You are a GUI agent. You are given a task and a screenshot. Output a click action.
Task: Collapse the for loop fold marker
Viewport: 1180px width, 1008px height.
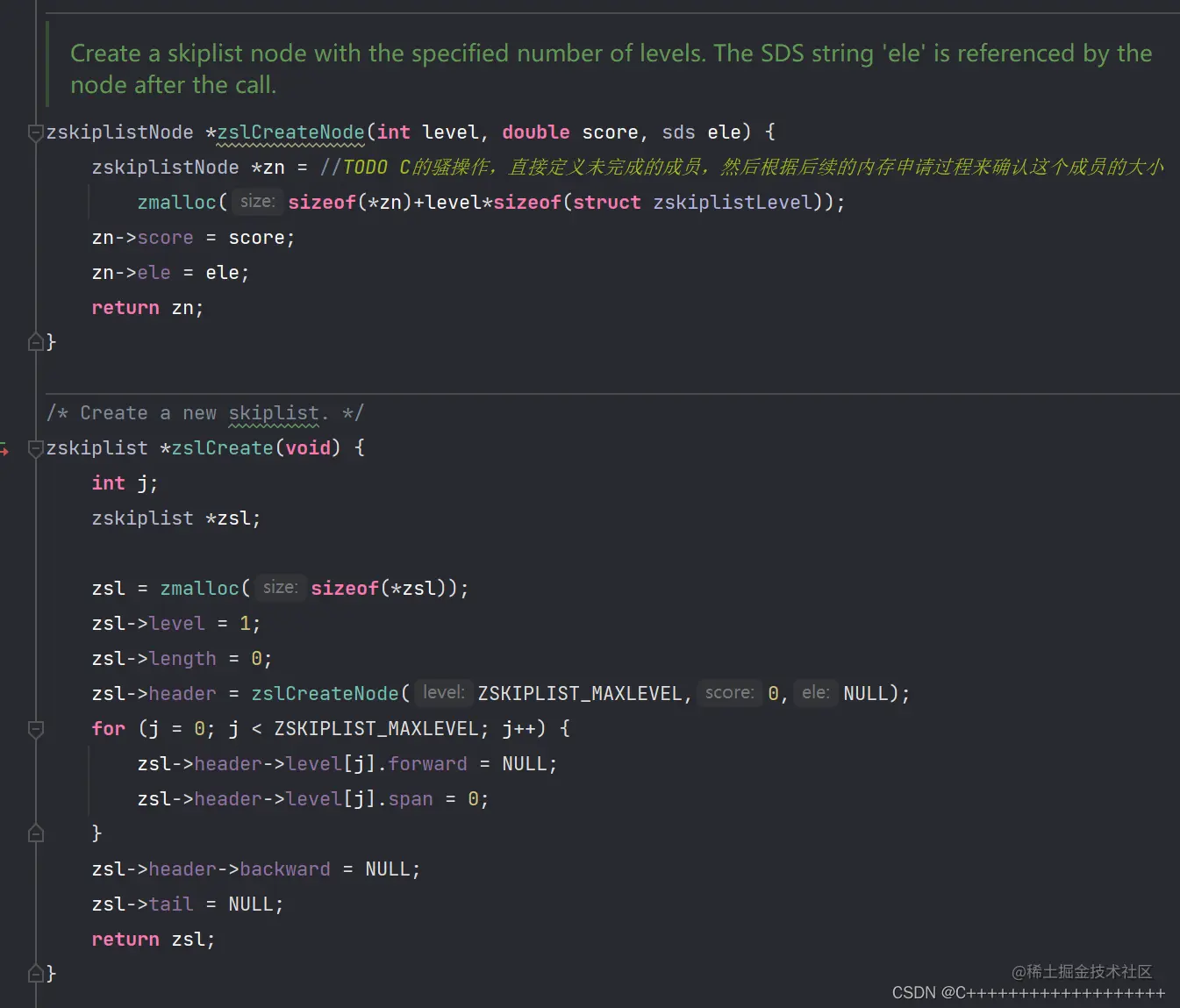click(36, 729)
